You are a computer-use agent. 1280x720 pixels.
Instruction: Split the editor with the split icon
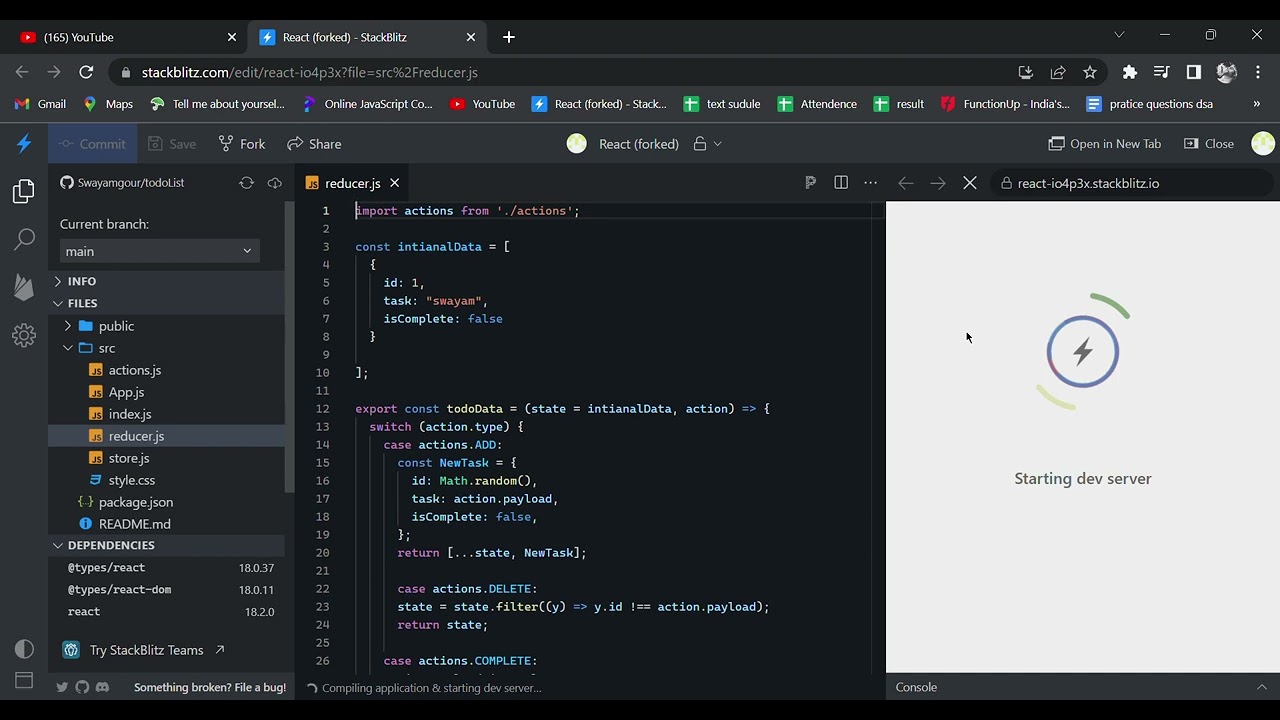click(x=841, y=183)
